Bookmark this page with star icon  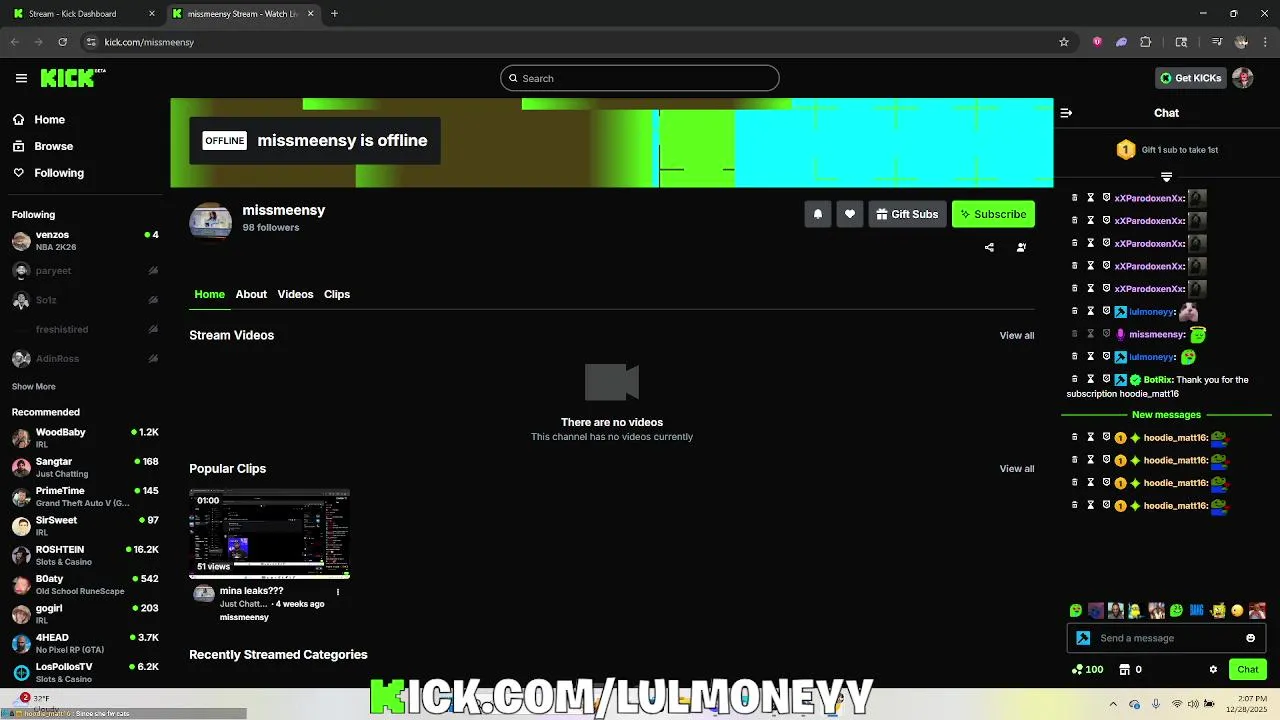click(1064, 42)
